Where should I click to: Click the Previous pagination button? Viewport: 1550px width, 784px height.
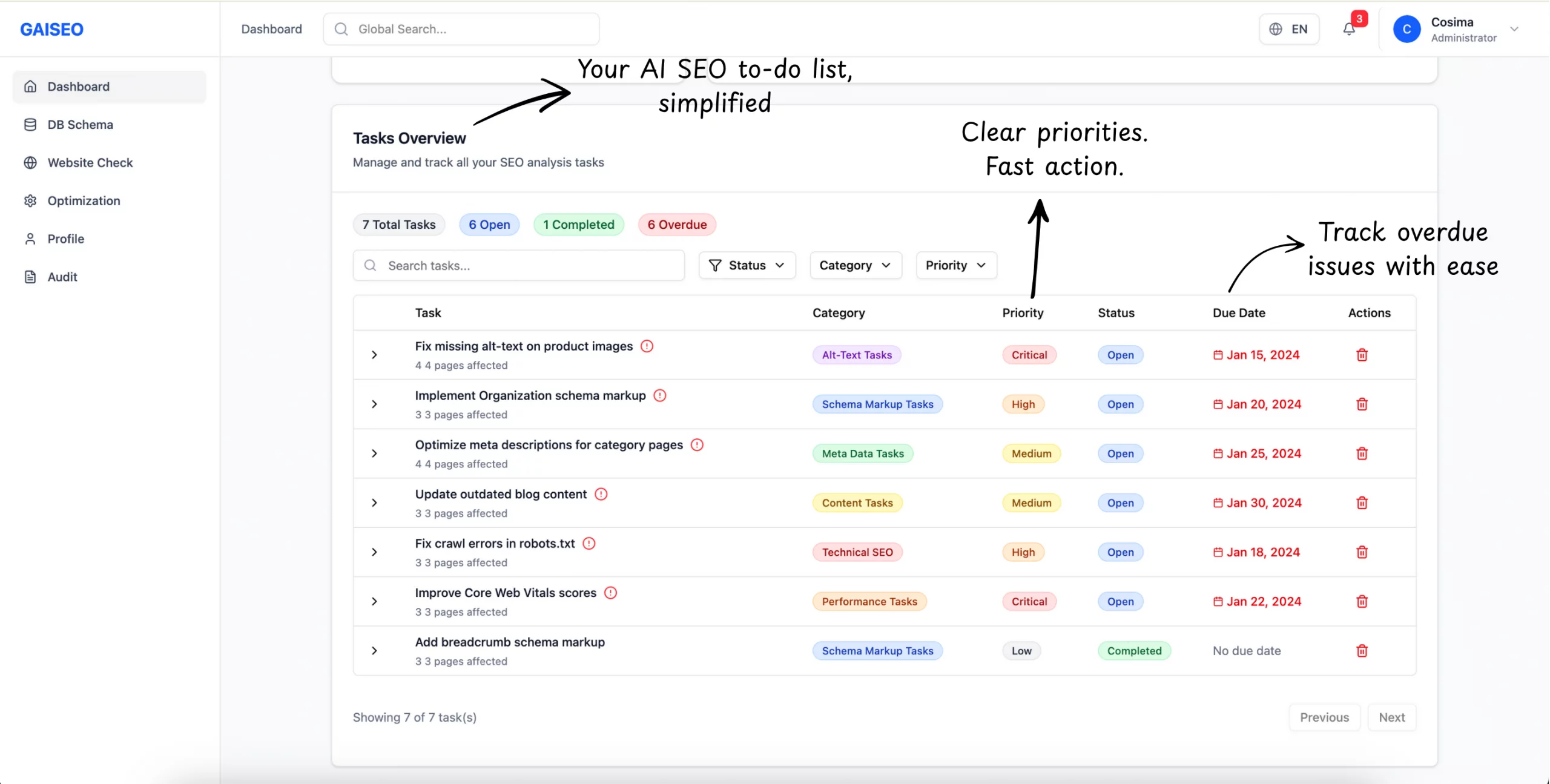click(1324, 717)
